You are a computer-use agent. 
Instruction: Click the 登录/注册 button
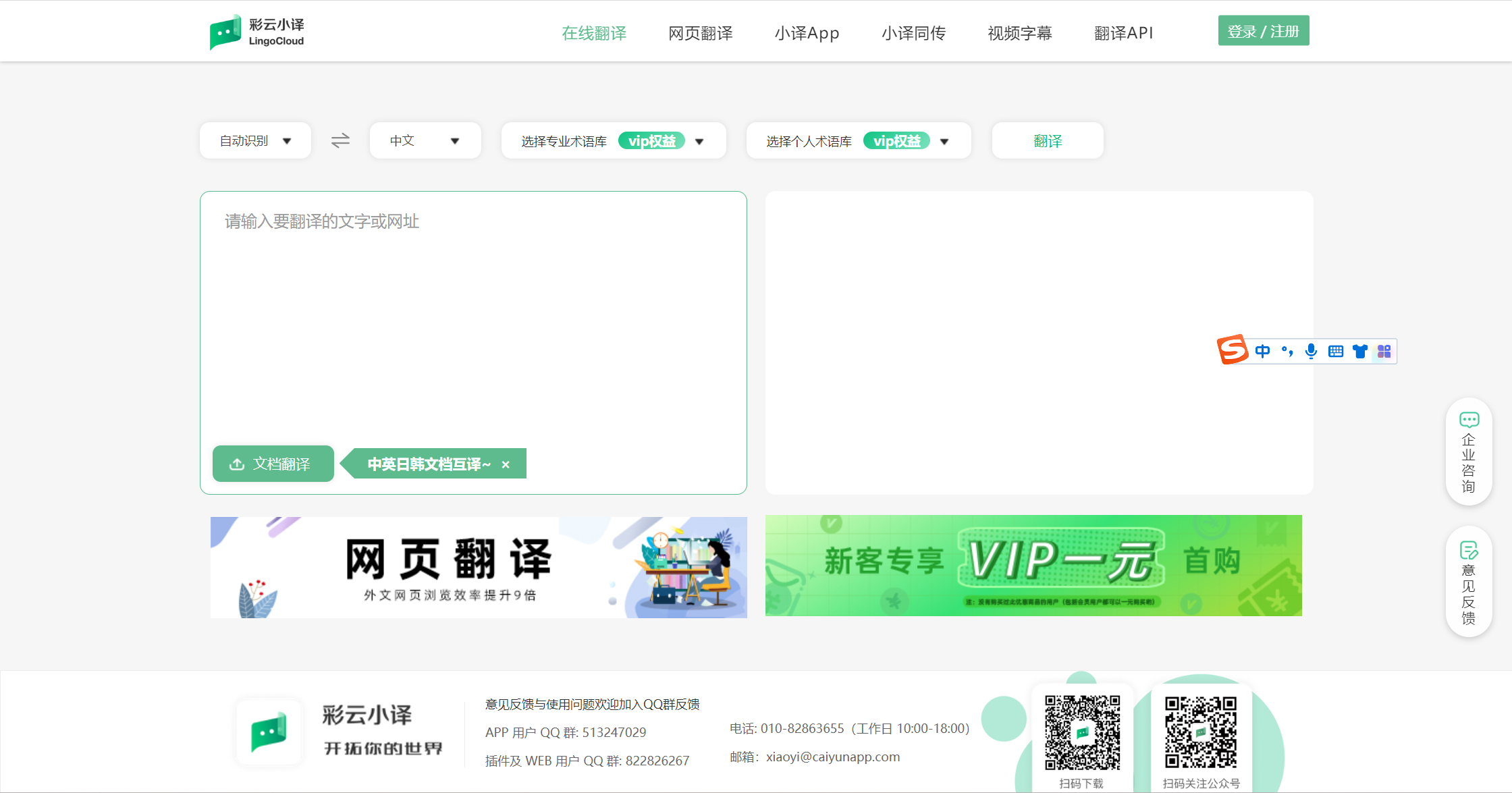pos(1263,30)
